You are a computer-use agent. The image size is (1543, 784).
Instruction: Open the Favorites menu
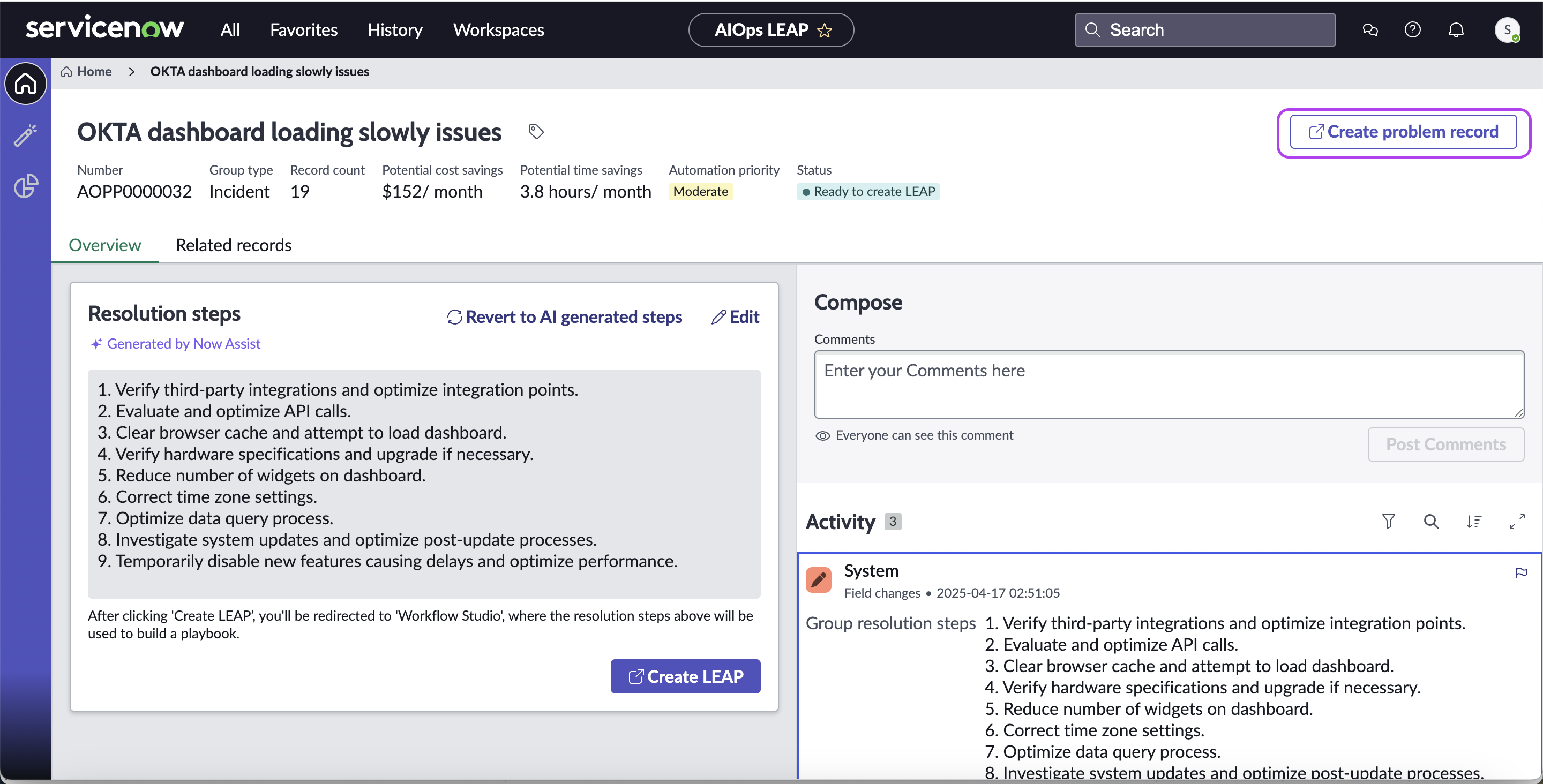(x=304, y=30)
